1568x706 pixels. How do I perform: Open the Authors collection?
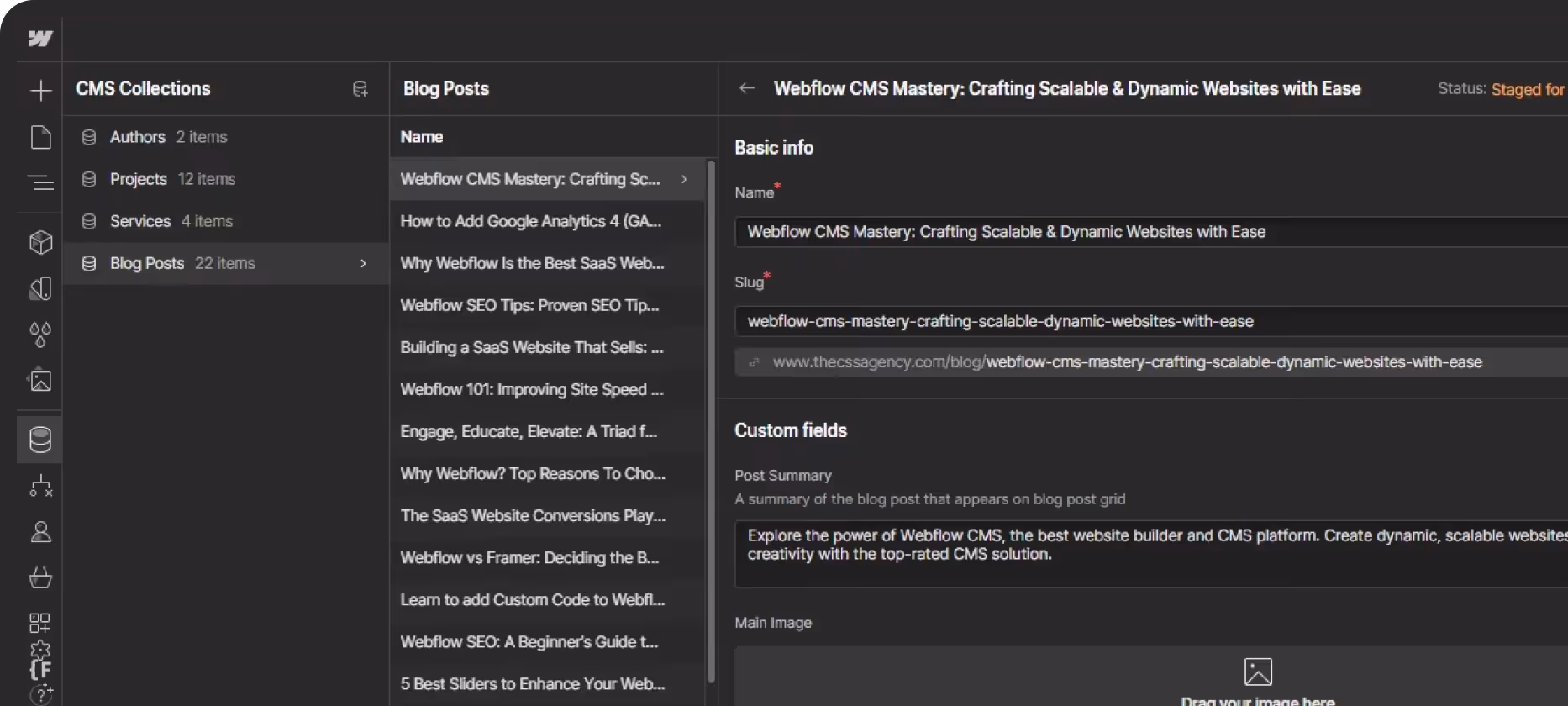click(x=225, y=137)
